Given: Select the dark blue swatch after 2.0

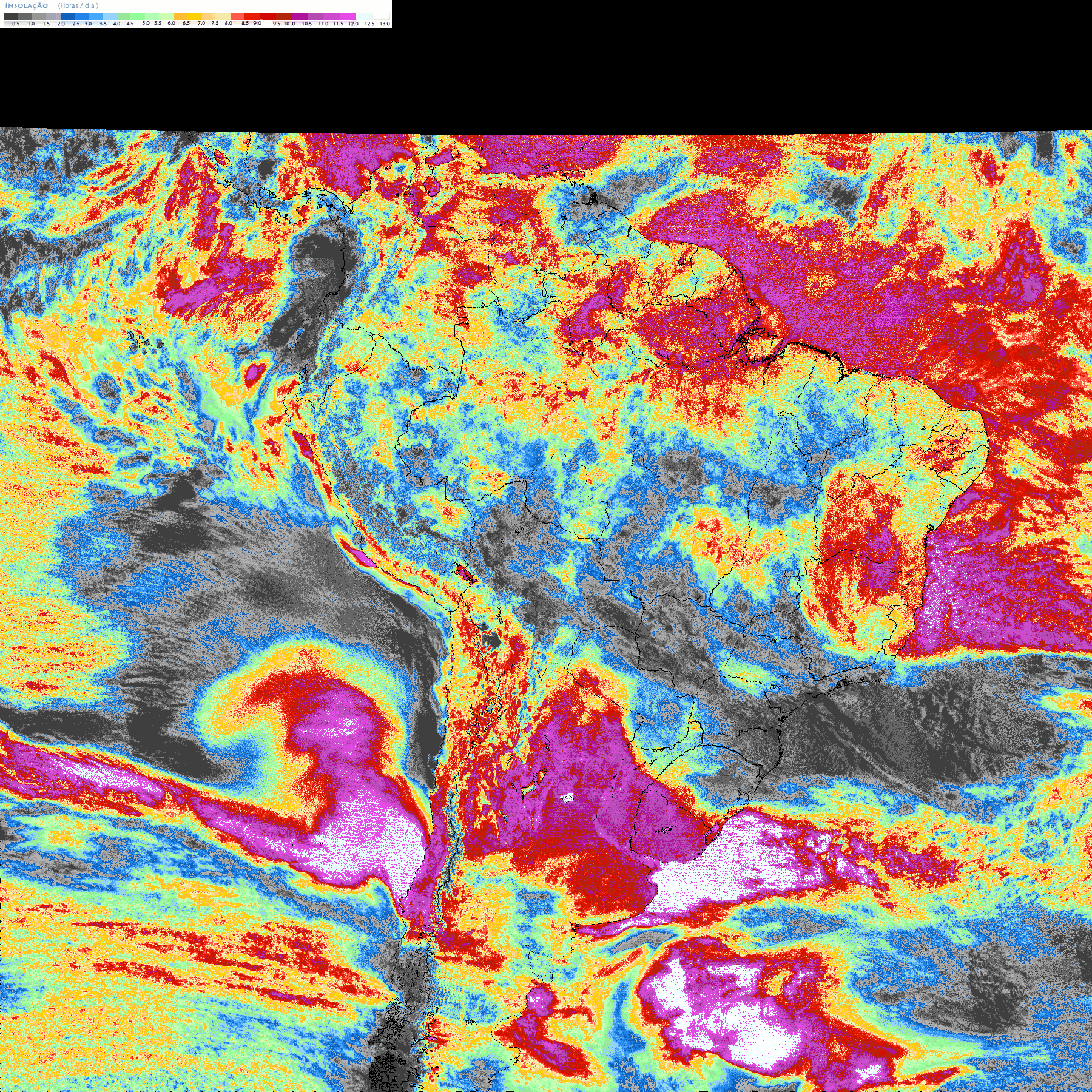Looking at the screenshot, I should pyautogui.click(x=67, y=16).
